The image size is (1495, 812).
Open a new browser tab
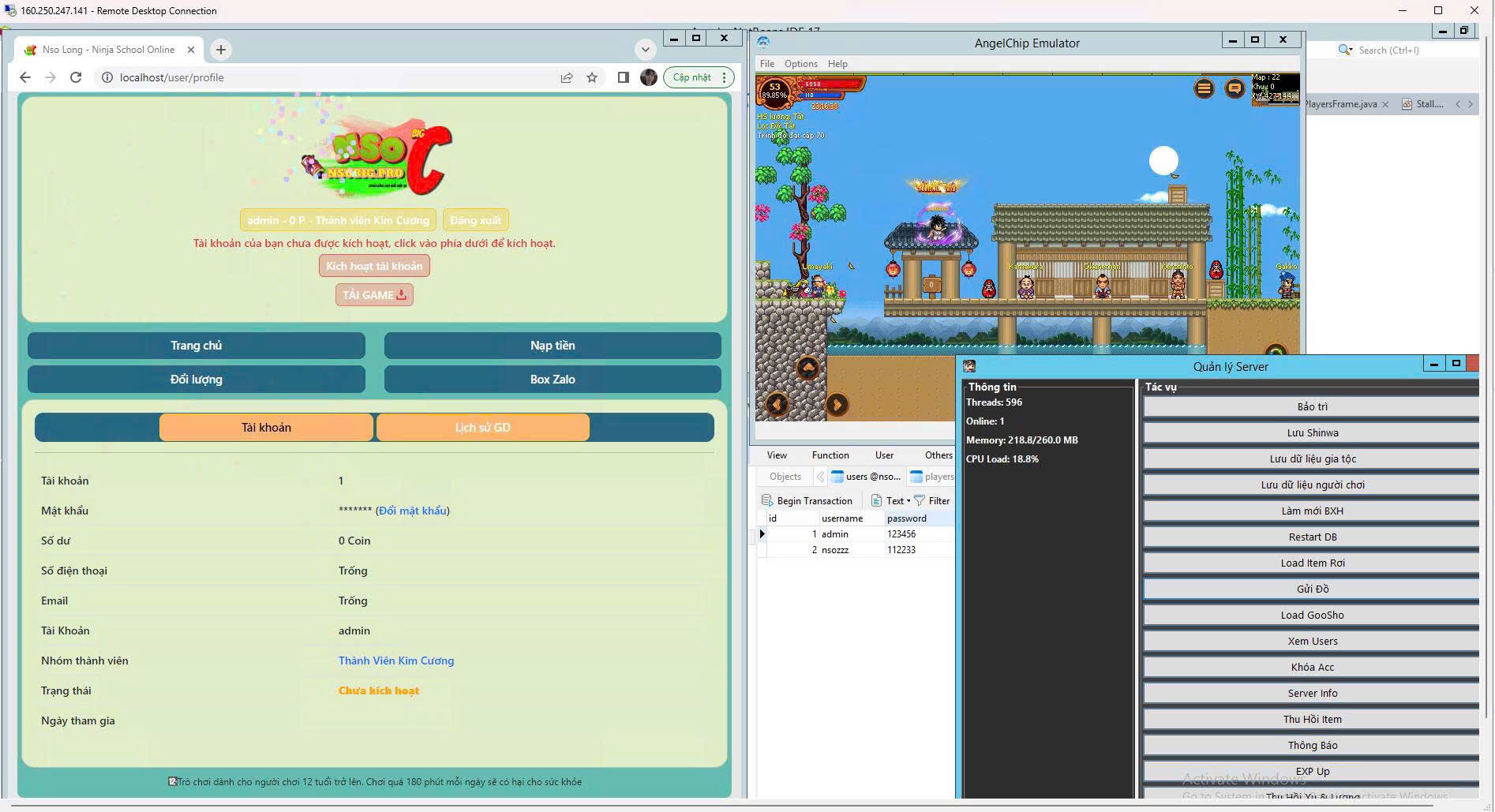pos(221,50)
